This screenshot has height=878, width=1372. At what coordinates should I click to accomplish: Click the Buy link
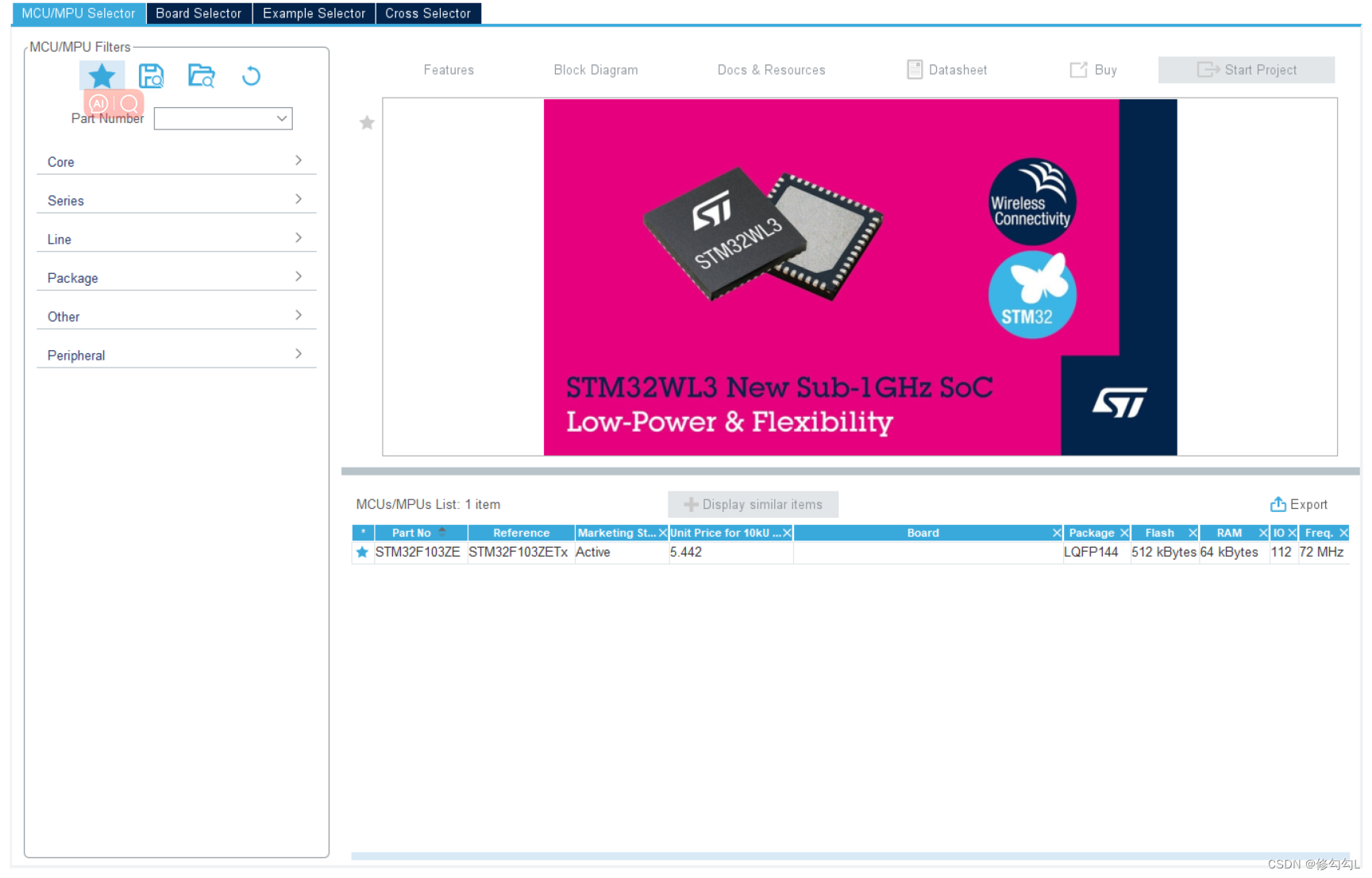tap(1093, 70)
